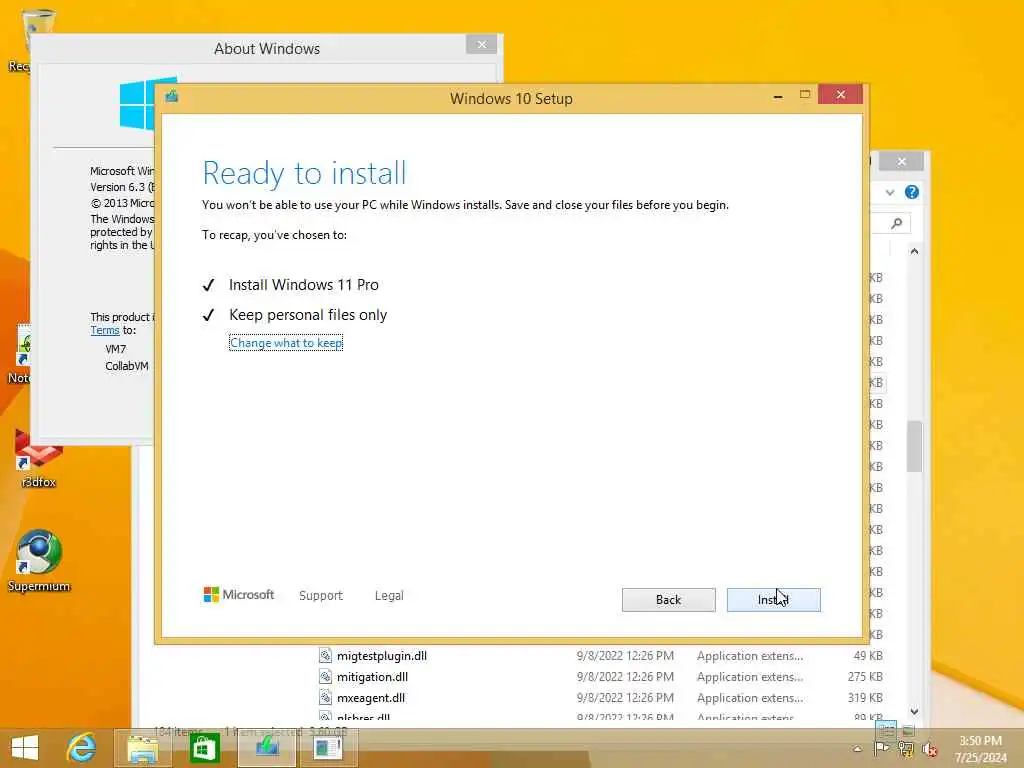
Task: Go Back in Windows 10 Setup
Action: click(x=668, y=600)
